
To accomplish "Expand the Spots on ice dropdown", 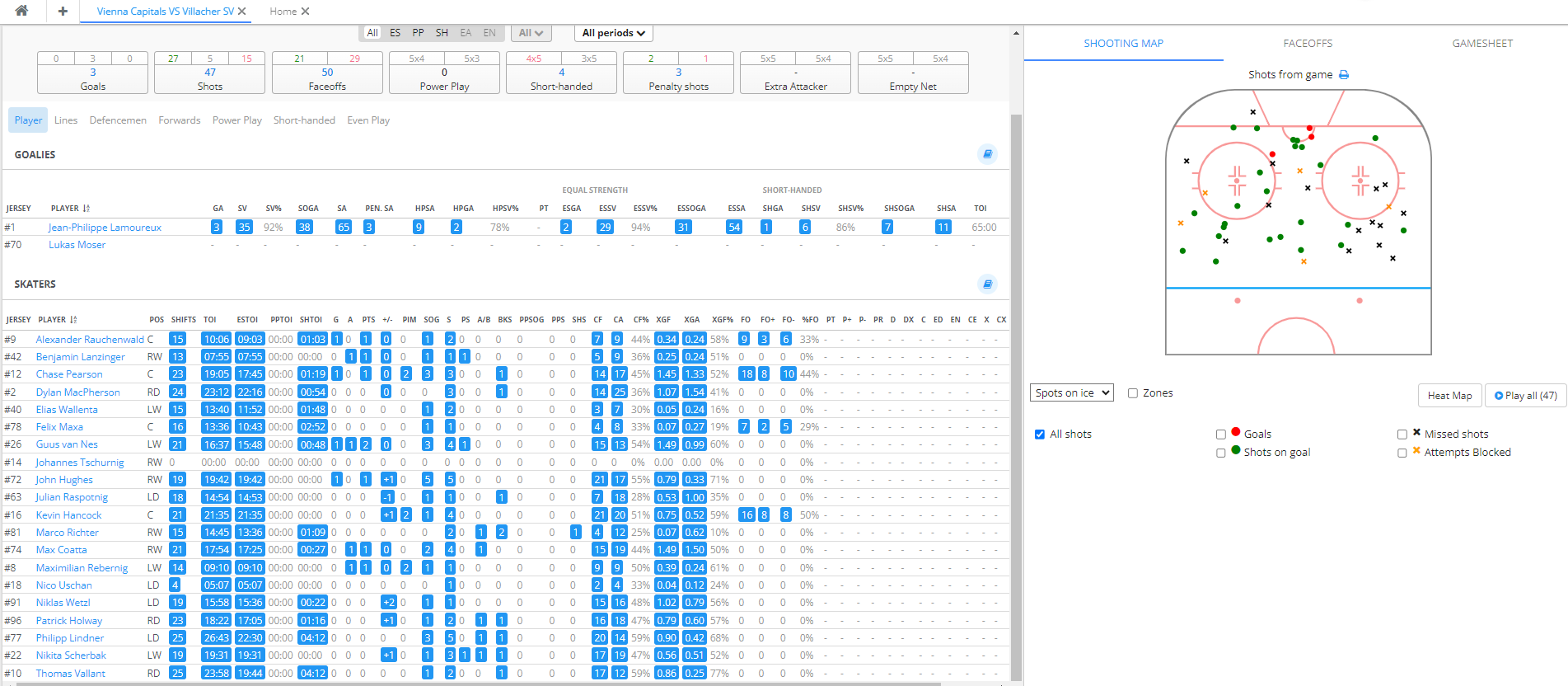I will (1071, 393).
